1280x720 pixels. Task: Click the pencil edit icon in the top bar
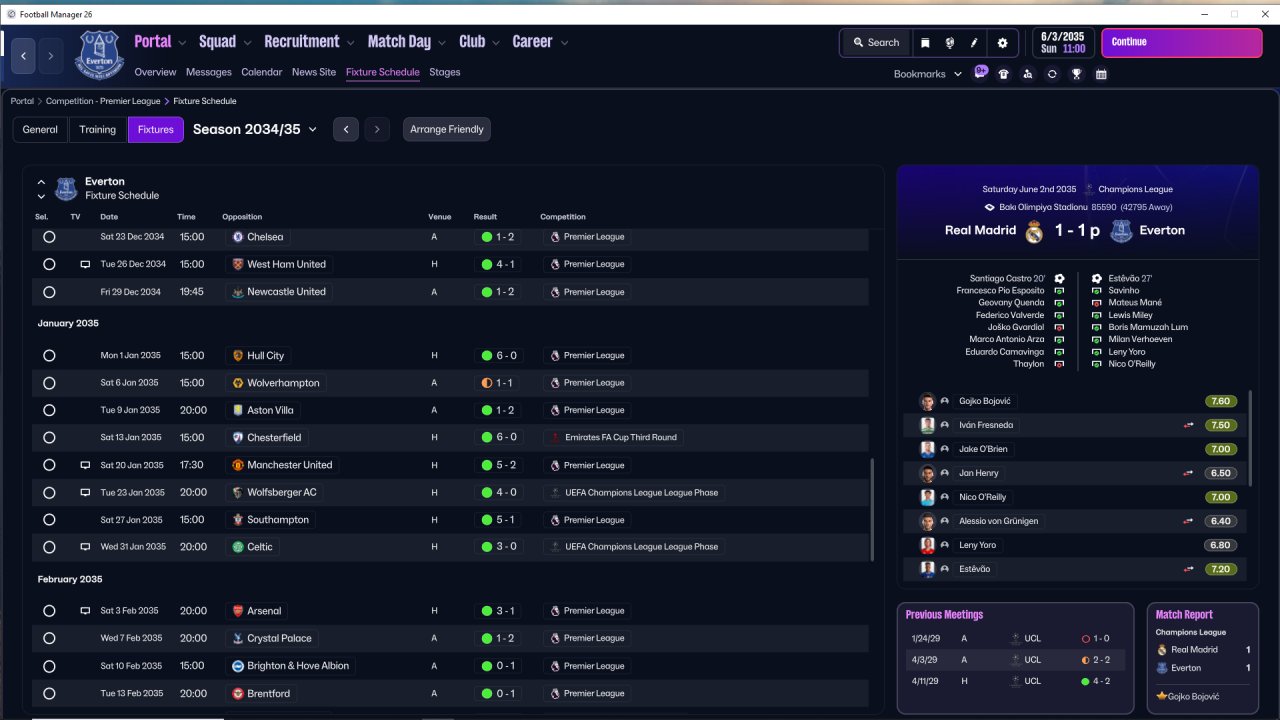974,43
